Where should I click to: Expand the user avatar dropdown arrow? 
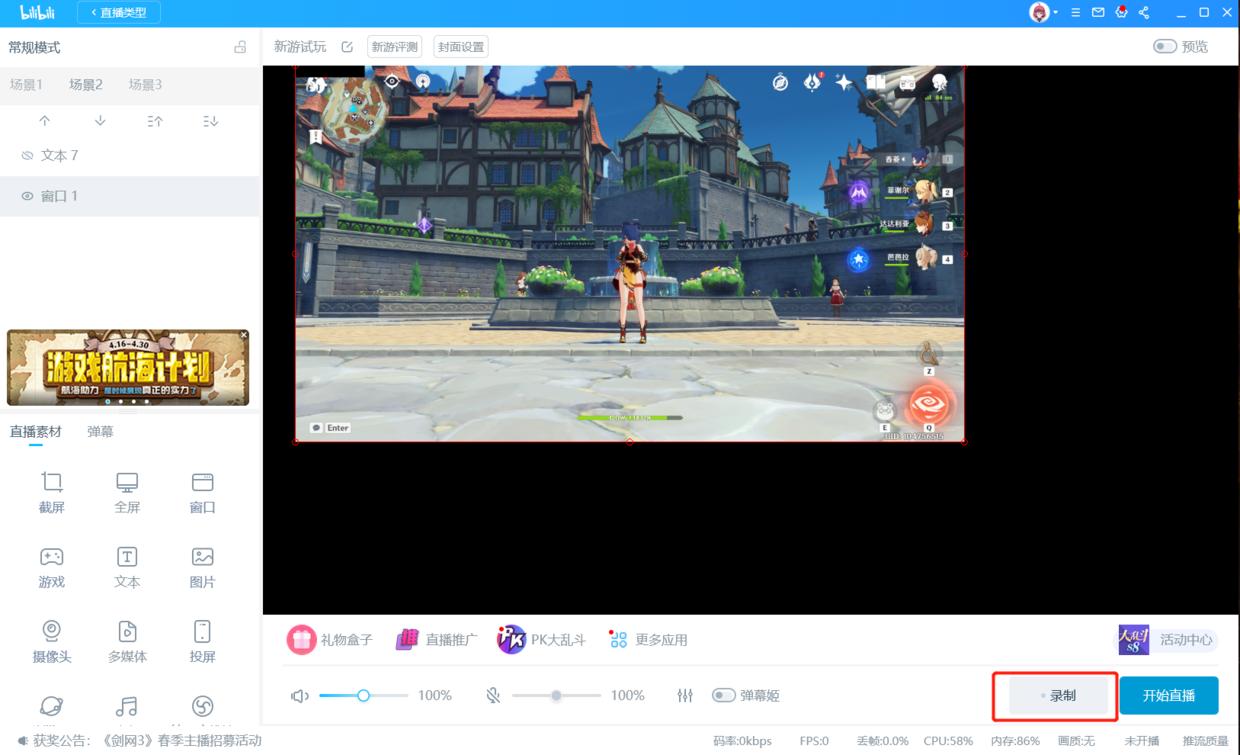[x=1056, y=13]
